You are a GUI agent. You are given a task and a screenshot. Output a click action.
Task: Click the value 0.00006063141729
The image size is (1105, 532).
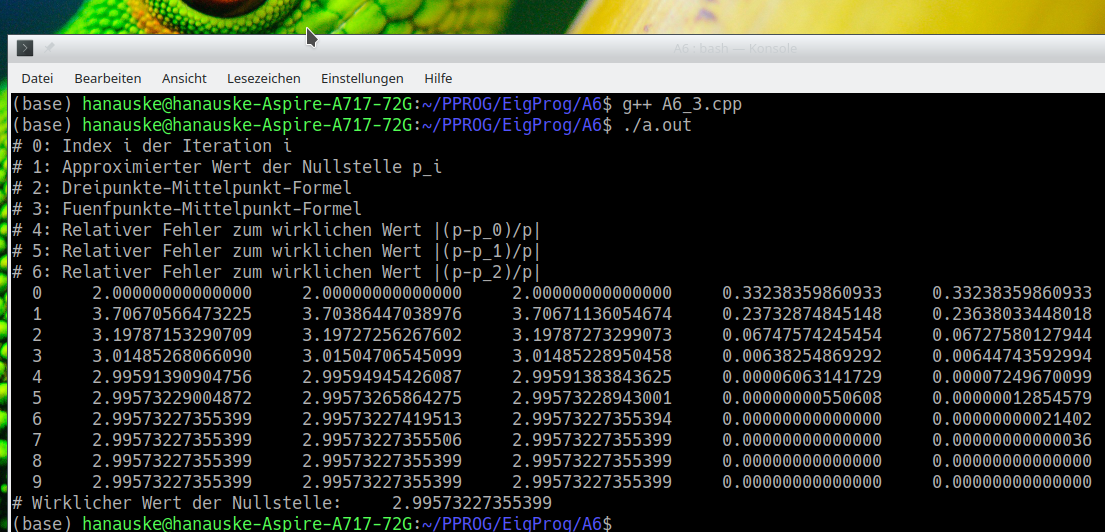click(802, 377)
